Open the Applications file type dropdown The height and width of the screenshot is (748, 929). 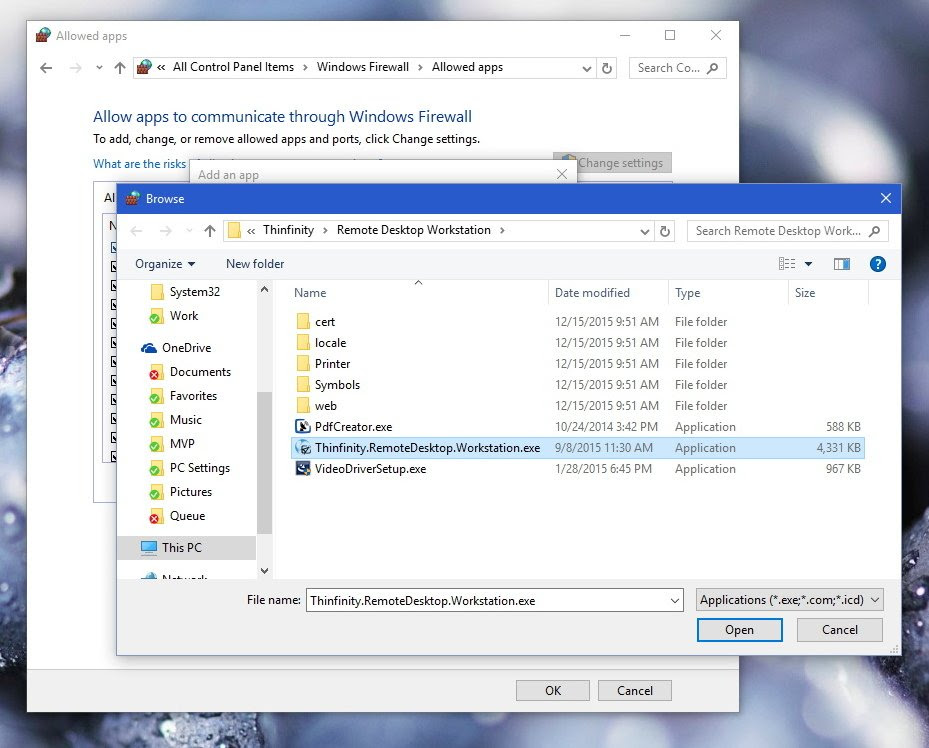pyautogui.click(x=790, y=600)
